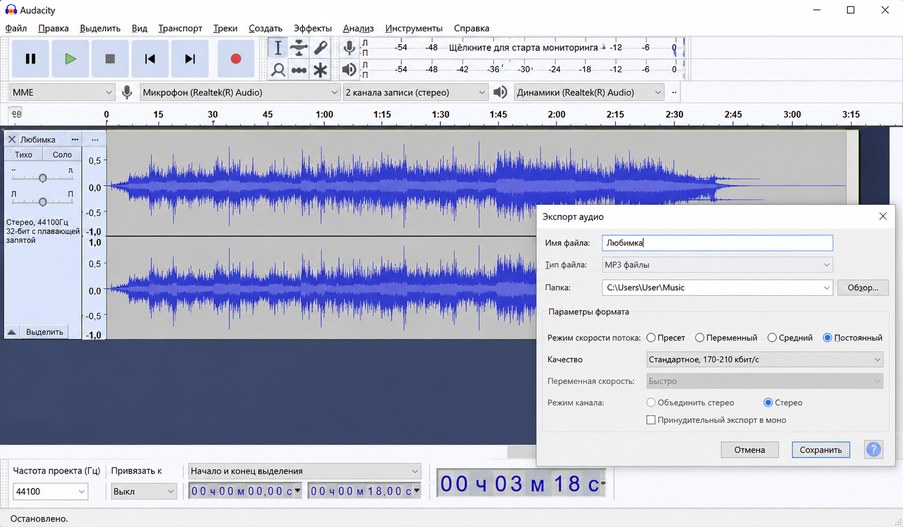Select the Стерео channel mode
903x527 pixels.
click(x=768, y=403)
